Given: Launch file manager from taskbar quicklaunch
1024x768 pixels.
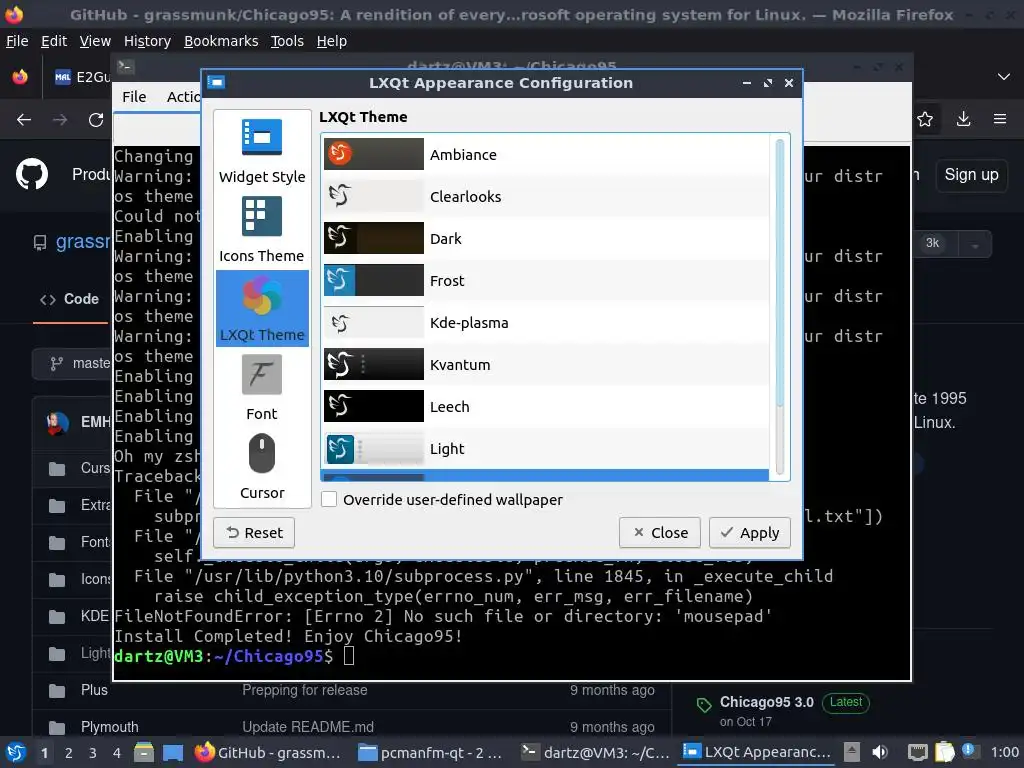Looking at the screenshot, I should (144, 752).
